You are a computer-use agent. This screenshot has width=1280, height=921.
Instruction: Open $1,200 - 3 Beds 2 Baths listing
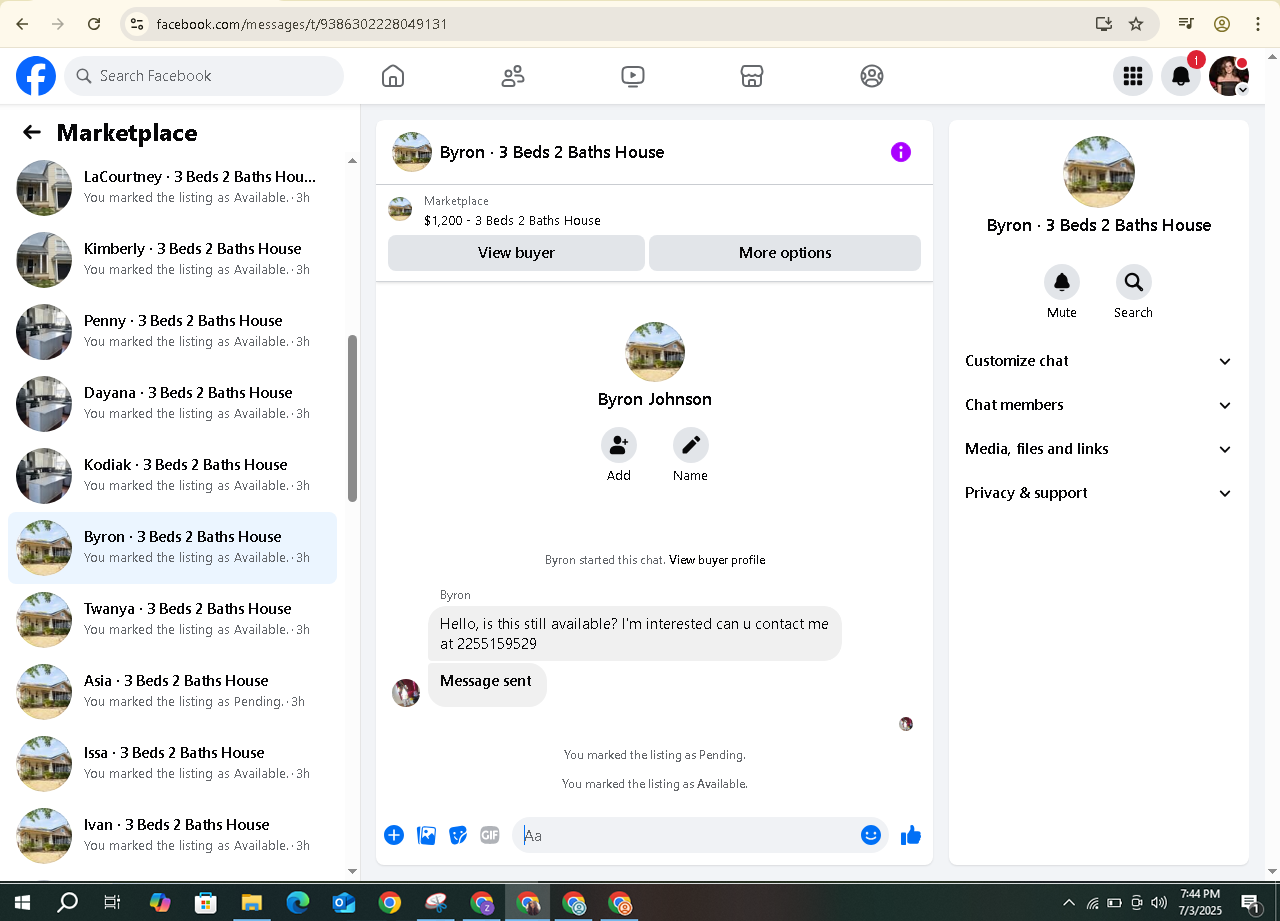(512, 220)
